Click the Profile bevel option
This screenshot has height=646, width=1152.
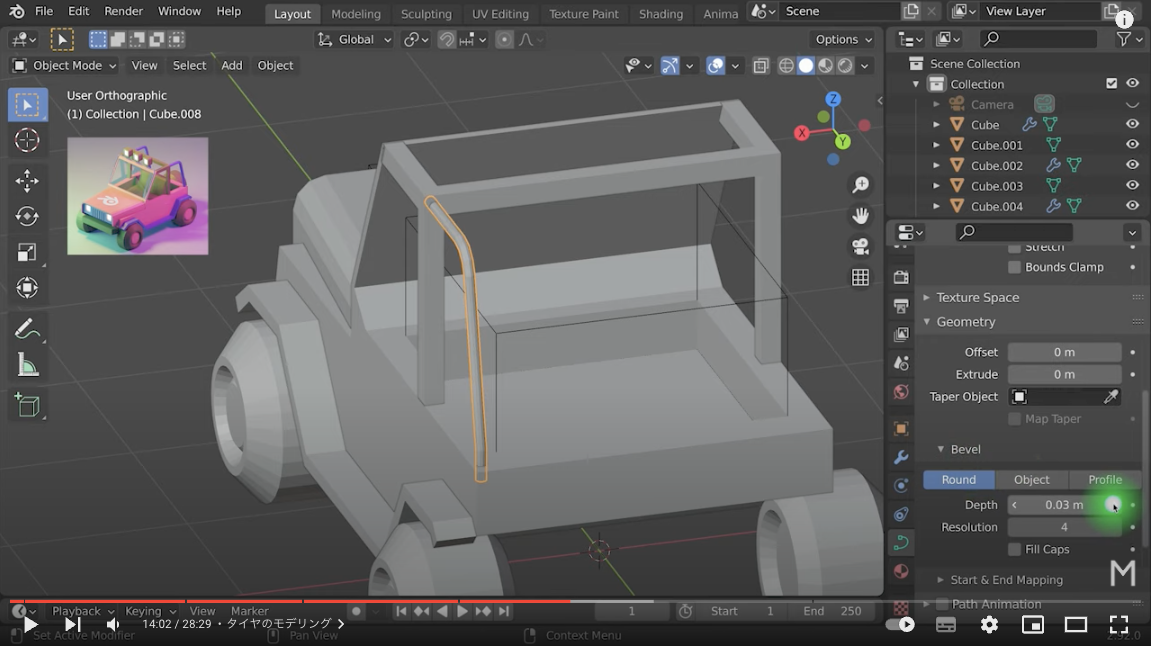point(1104,479)
